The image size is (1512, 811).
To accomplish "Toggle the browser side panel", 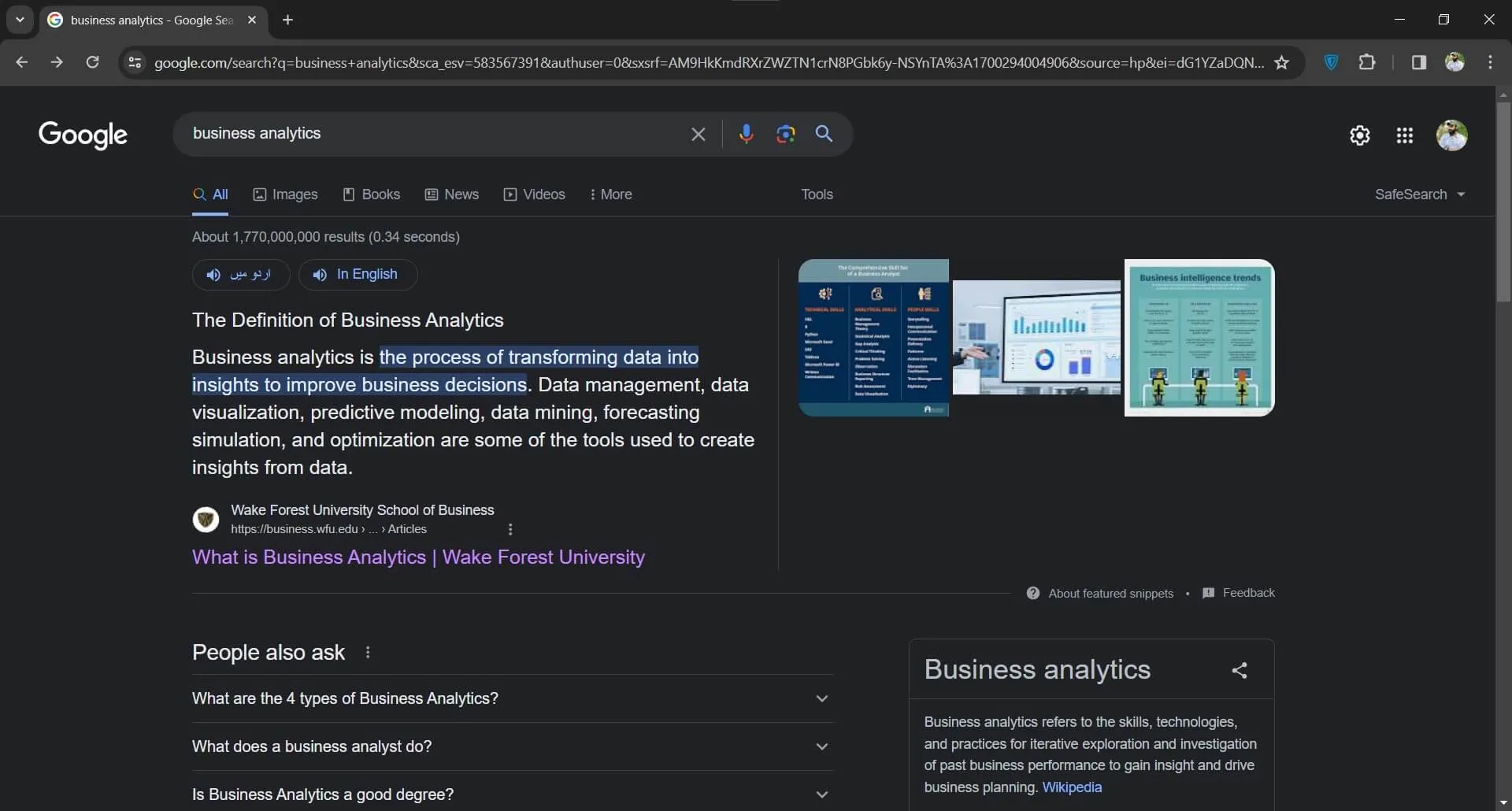I will point(1418,62).
